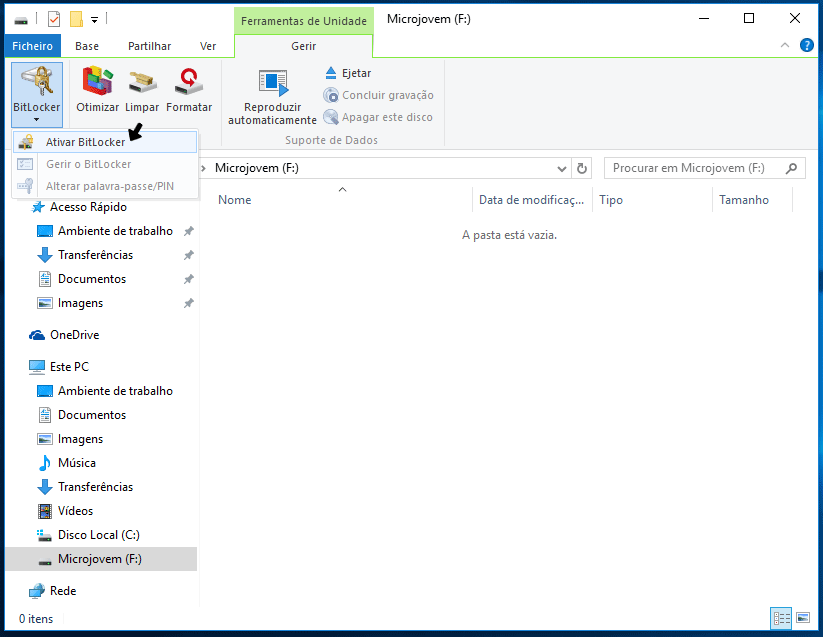Select Rede in the navigation pane
This screenshot has width=823, height=637.
tap(63, 591)
